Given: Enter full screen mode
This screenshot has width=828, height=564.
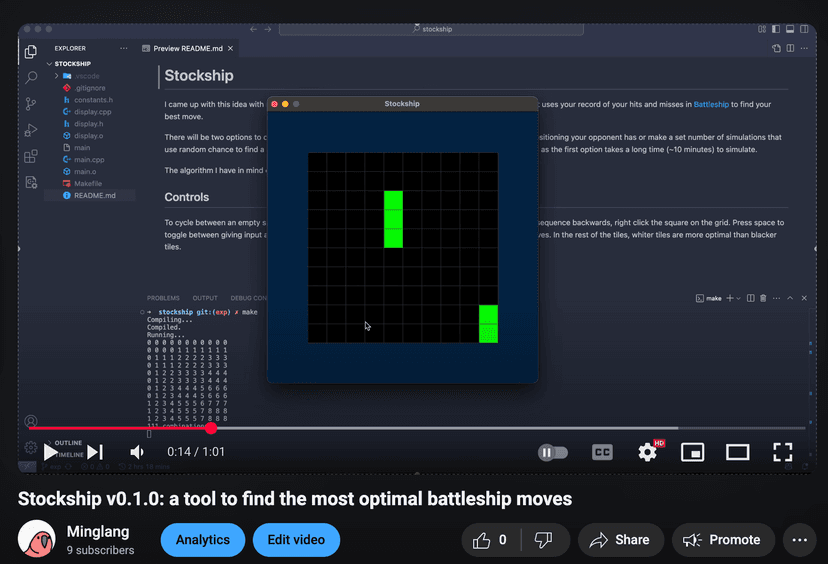Looking at the screenshot, I should [783, 452].
